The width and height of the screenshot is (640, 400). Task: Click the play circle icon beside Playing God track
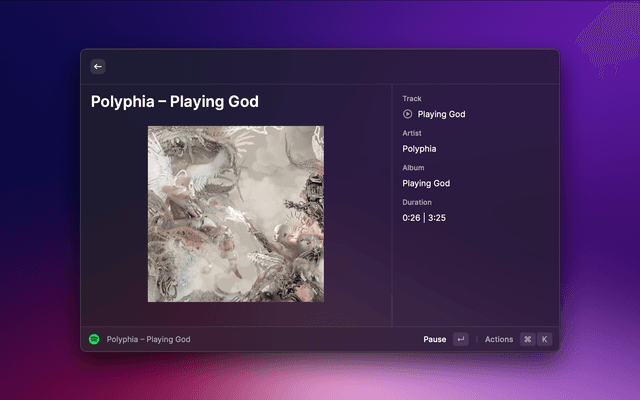pyautogui.click(x=407, y=114)
